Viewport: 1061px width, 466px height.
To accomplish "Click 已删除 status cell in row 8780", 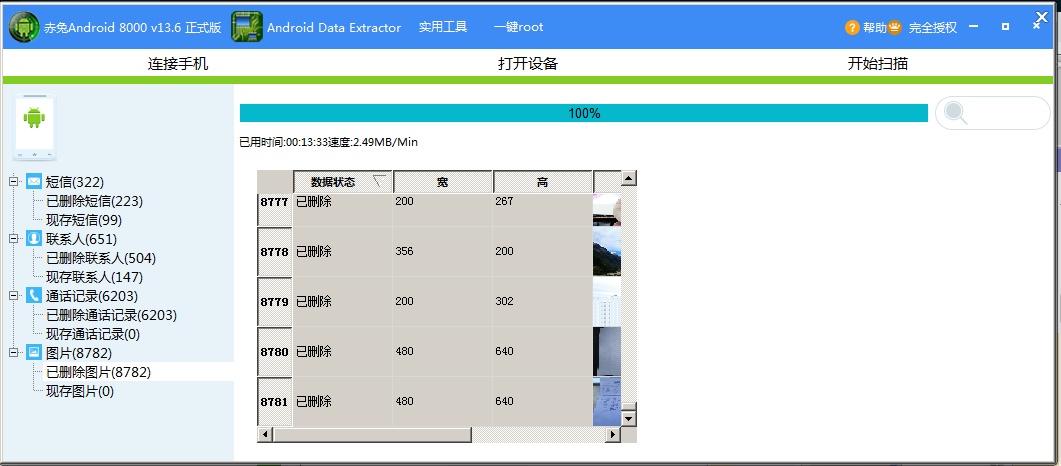I will click(342, 352).
